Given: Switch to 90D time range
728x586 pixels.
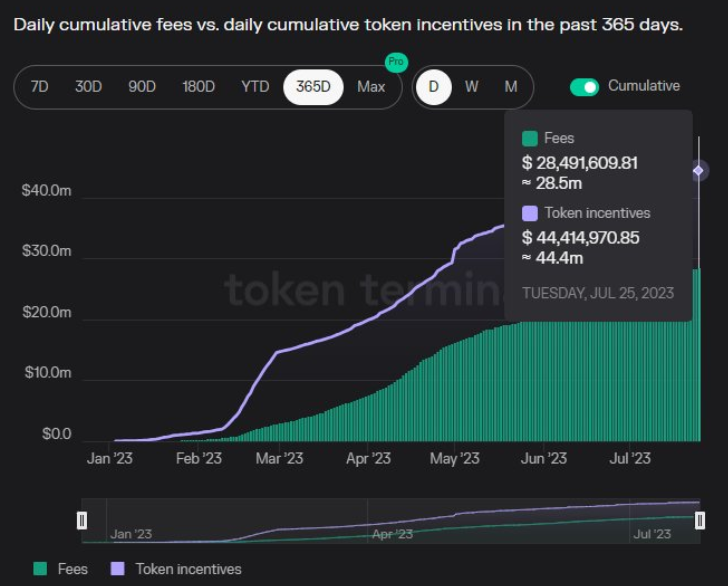Looking at the screenshot, I should click(x=142, y=87).
